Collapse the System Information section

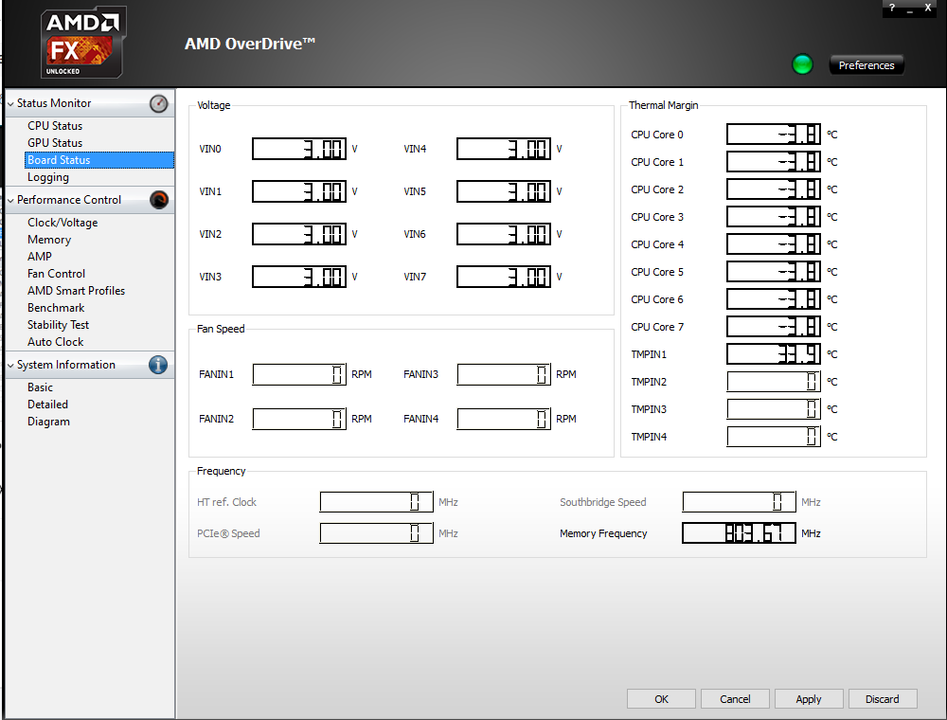(x=10, y=365)
